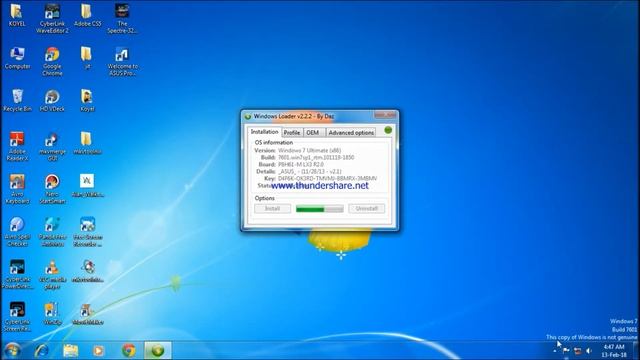Click the green status indicator in Windows Loader
Screen dimensions: 640x360
pos(388,130)
